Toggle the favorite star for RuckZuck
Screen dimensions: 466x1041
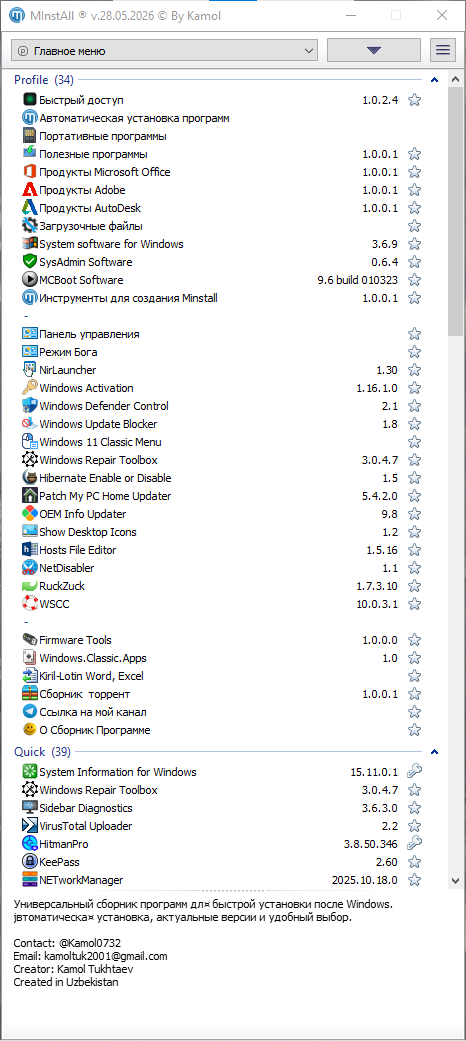(414, 586)
